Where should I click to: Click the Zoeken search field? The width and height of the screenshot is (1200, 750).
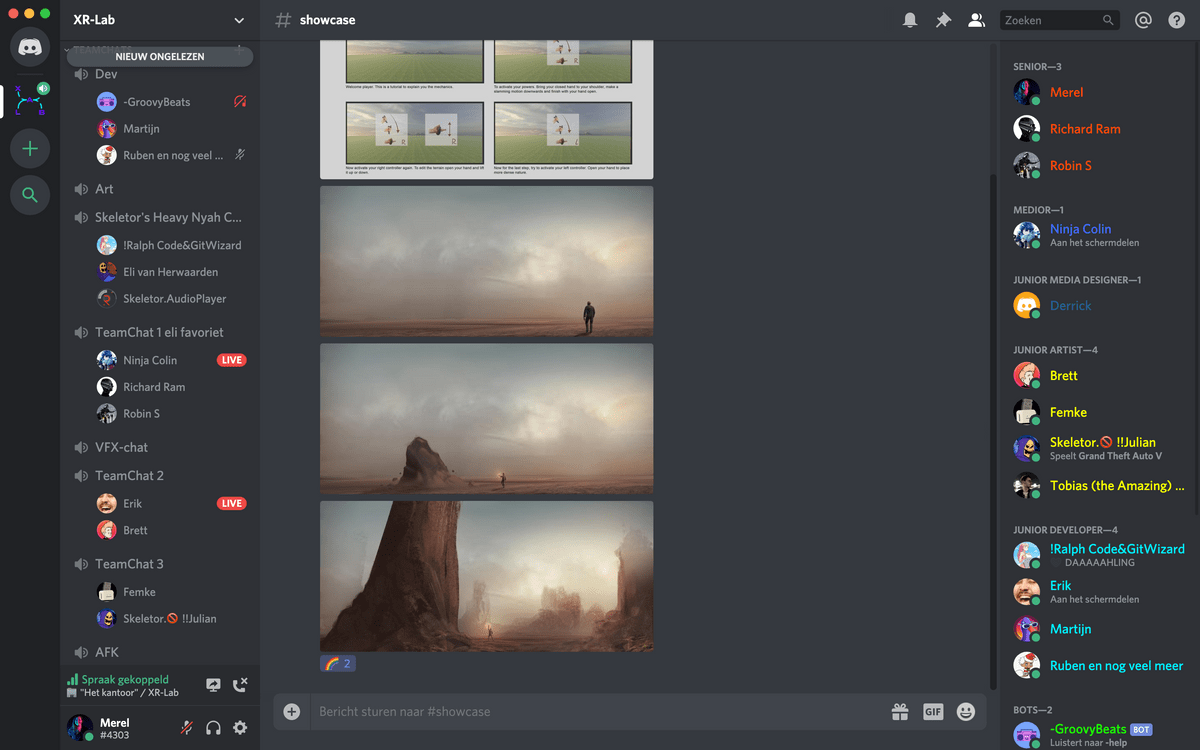1059,20
